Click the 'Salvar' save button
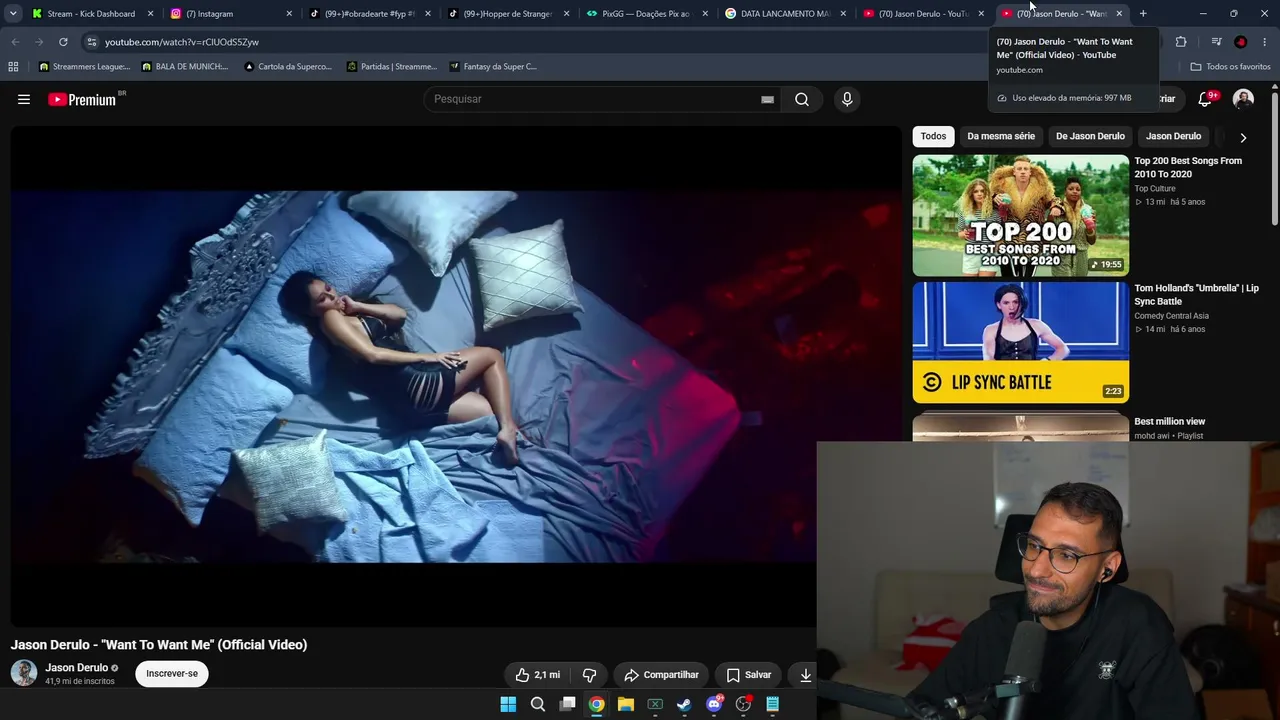The width and height of the screenshot is (1280, 720). [x=749, y=675]
